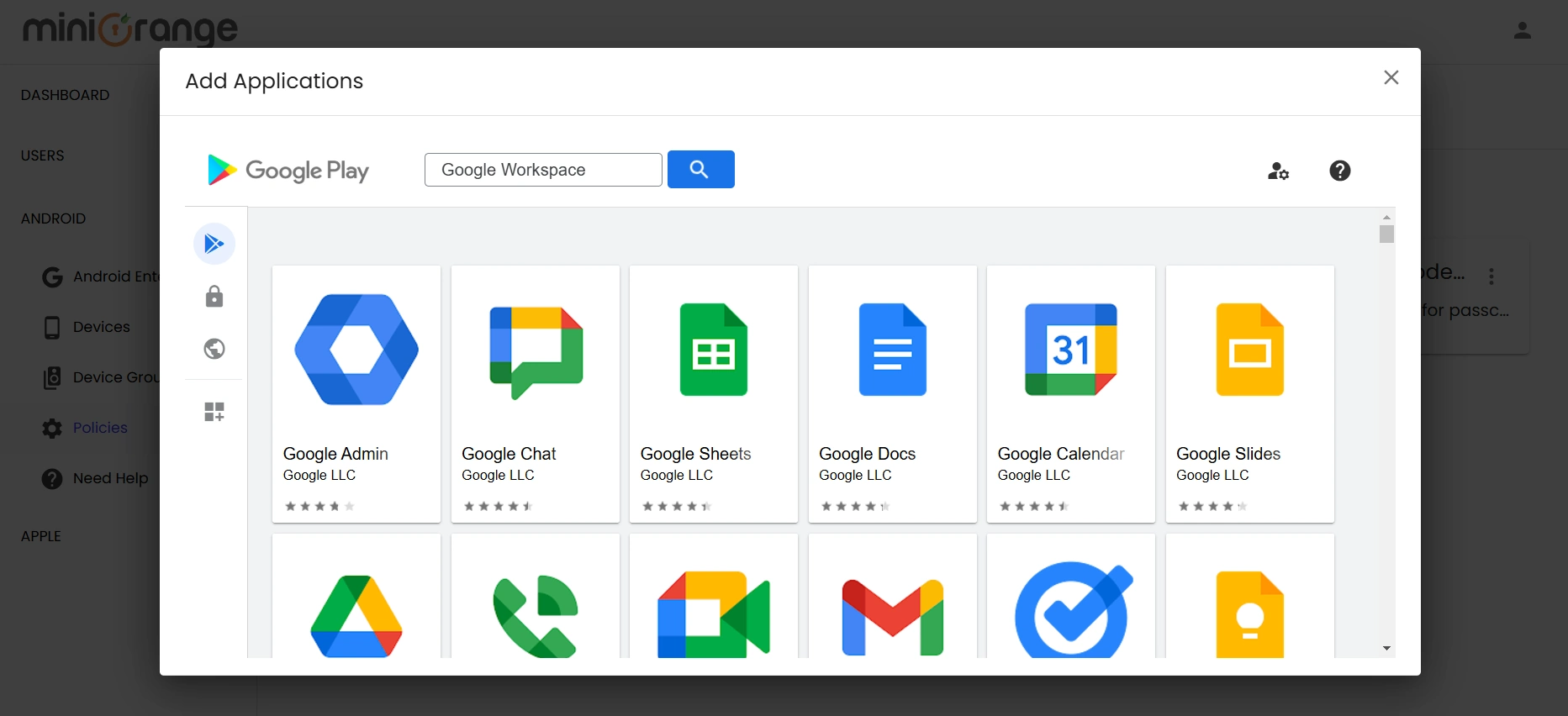Open Policies in the sidebar
Screen dimensions: 1568x716
tap(100, 428)
